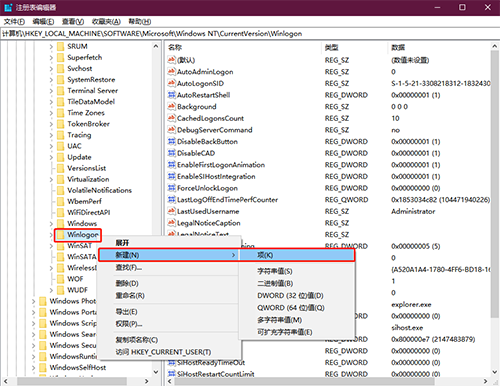Expand the UAC tree node

coord(51,146)
